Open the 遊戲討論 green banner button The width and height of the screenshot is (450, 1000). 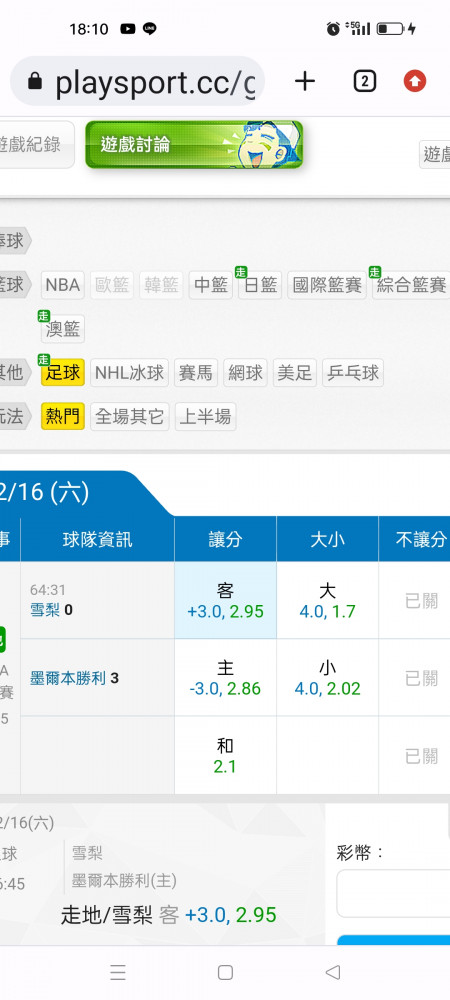pos(194,145)
